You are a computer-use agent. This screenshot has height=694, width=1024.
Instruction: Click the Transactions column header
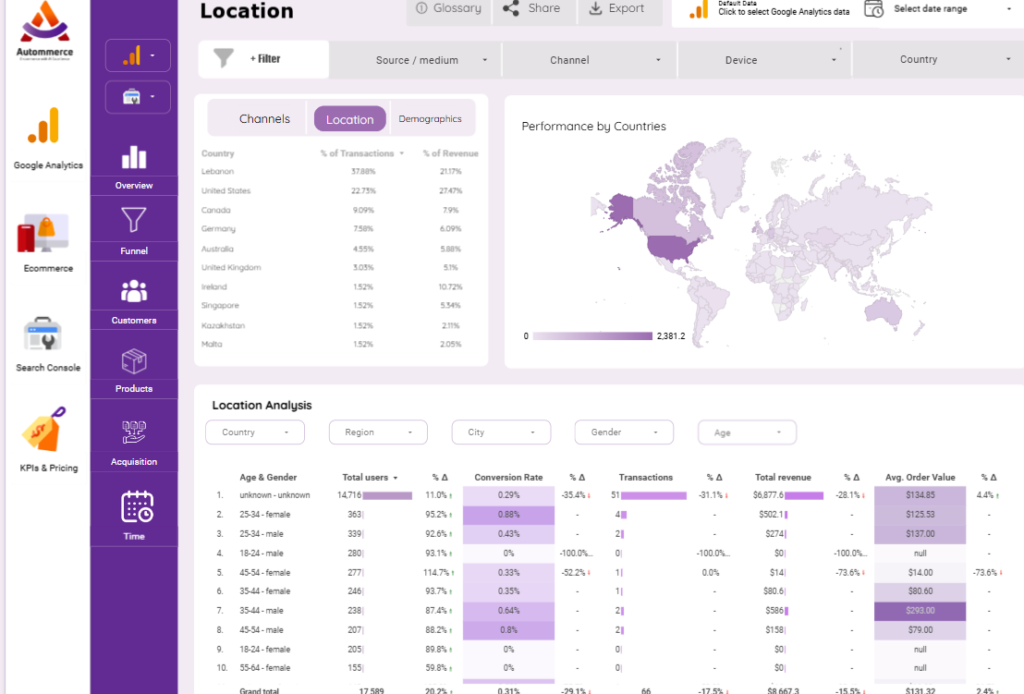pos(645,477)
